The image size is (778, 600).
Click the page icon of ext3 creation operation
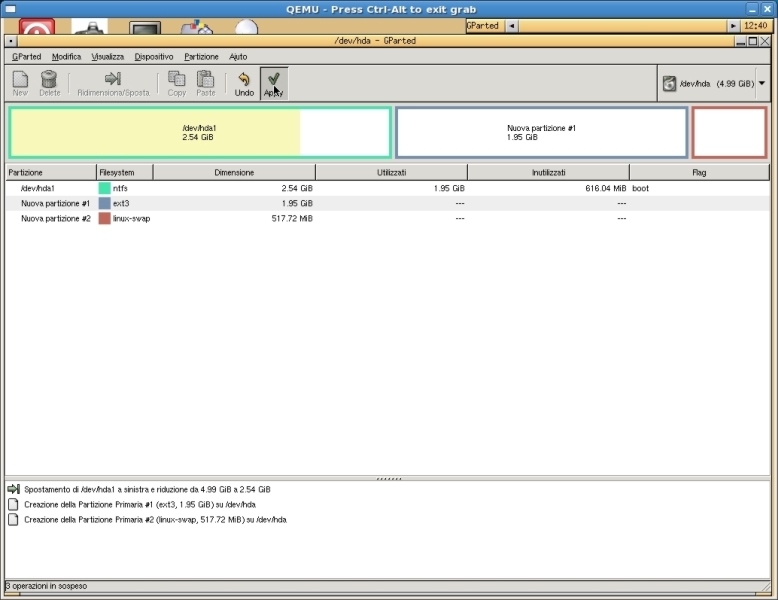(x=13, y=504)
